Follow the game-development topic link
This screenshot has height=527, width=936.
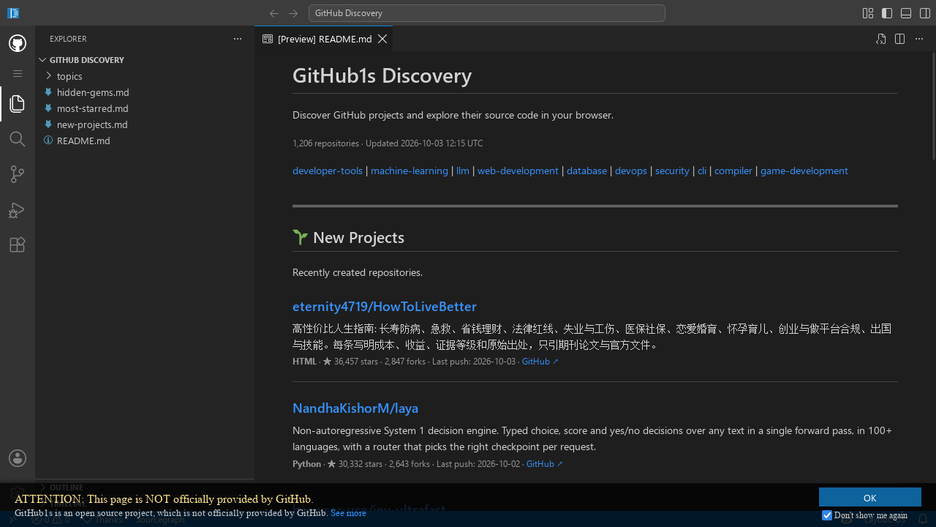[803, 171]
